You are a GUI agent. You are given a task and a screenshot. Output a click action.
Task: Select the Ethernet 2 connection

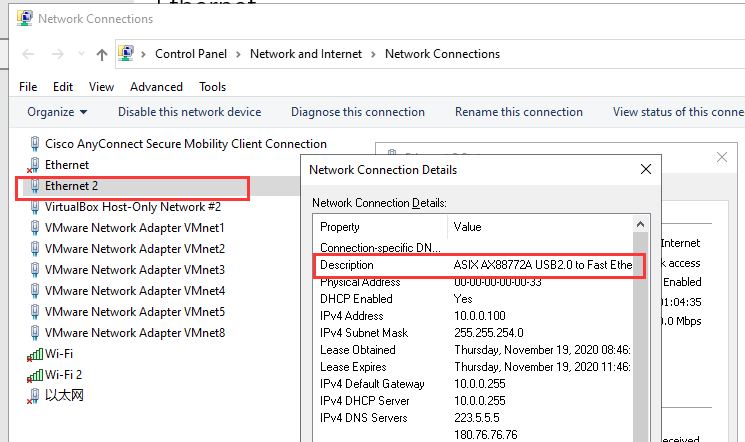pos(71,186)
